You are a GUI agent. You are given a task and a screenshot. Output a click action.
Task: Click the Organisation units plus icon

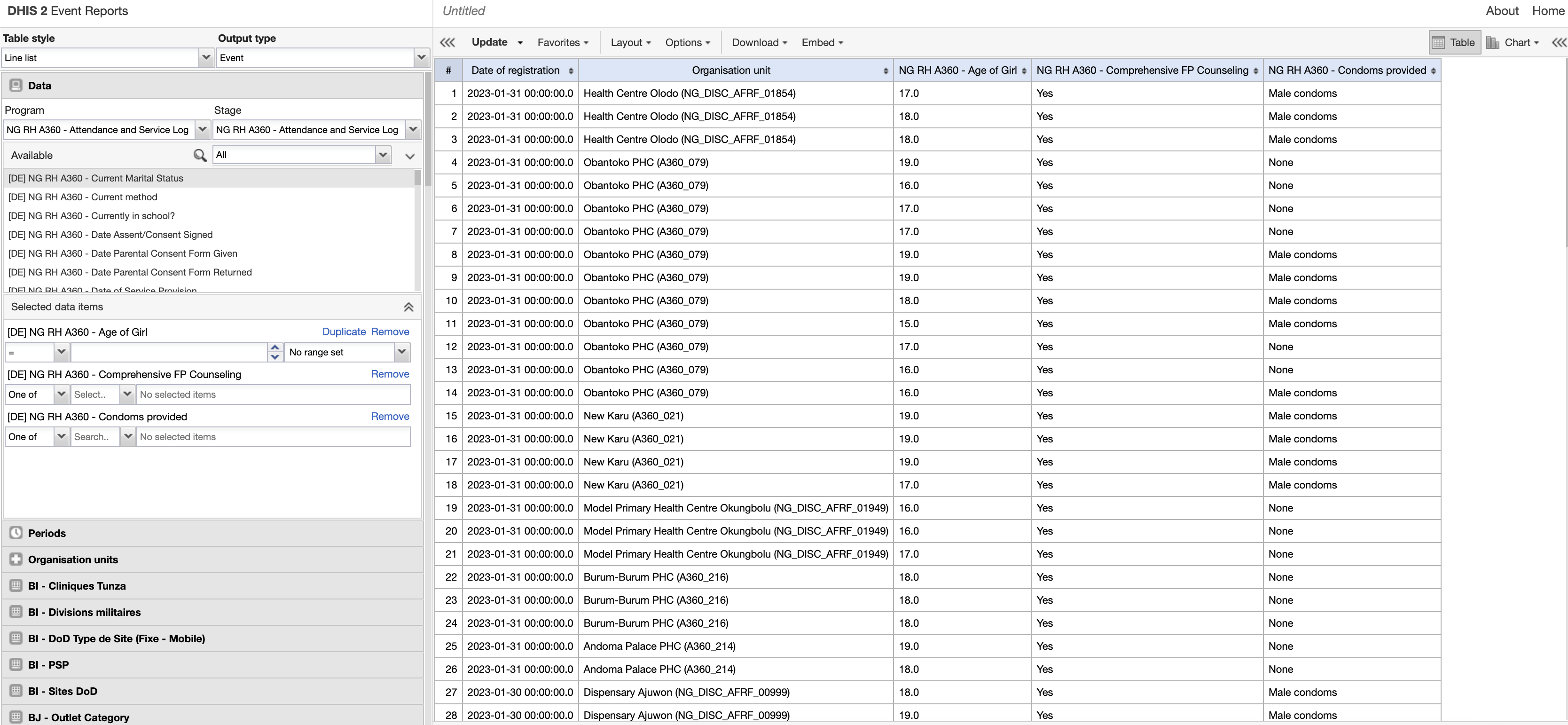16,560
